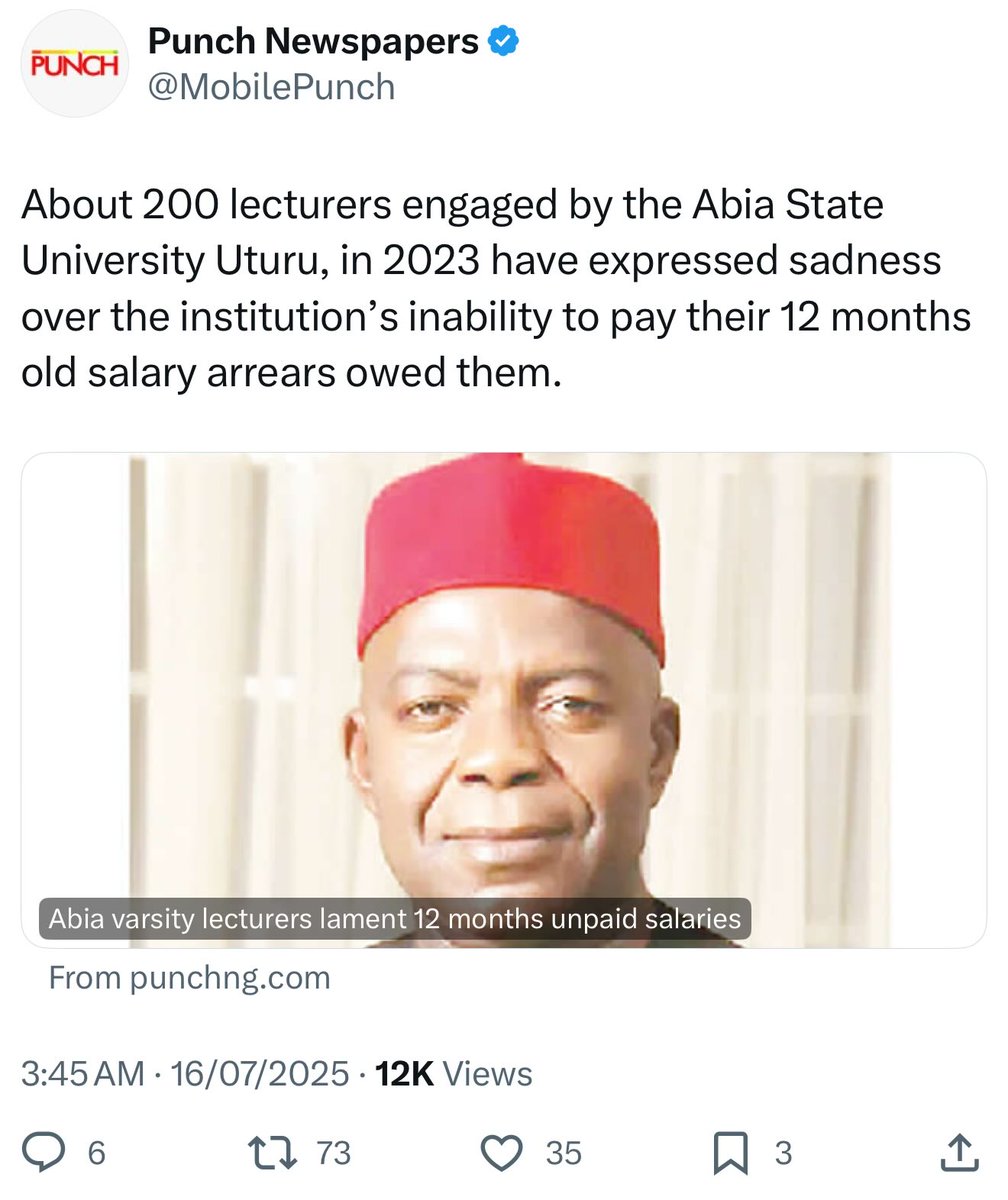Screen dimensions: 1008x1200
Task: Click the 73 retweets count
Action: [333, 1154]
